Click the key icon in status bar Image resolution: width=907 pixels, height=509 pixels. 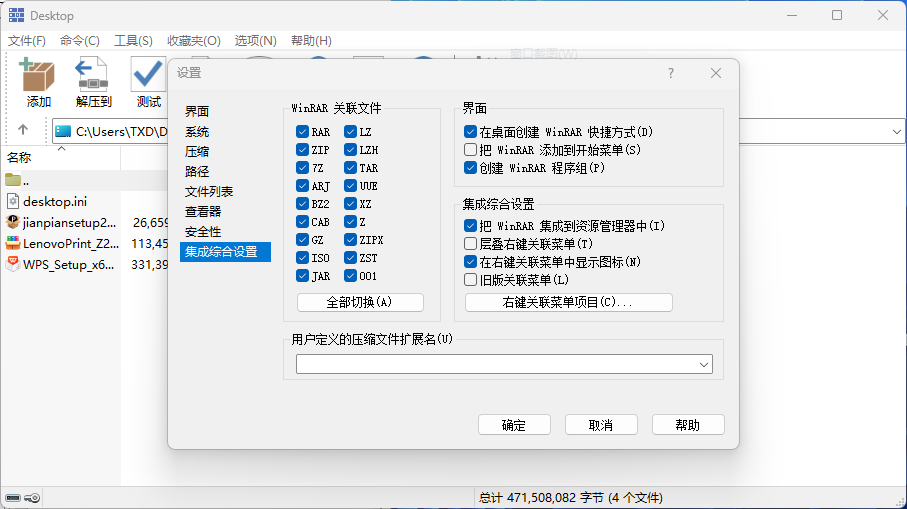[32, 498]
